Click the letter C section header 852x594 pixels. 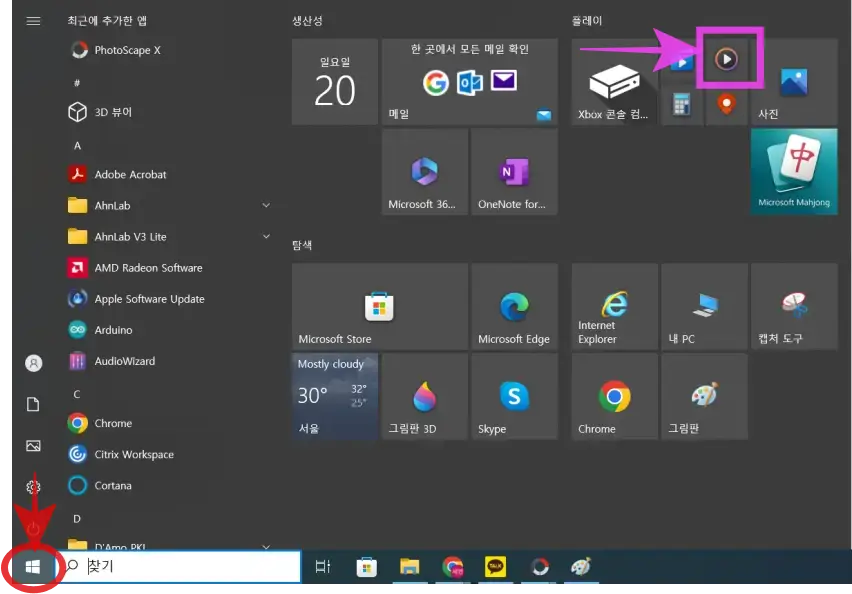tap(77, 394)
